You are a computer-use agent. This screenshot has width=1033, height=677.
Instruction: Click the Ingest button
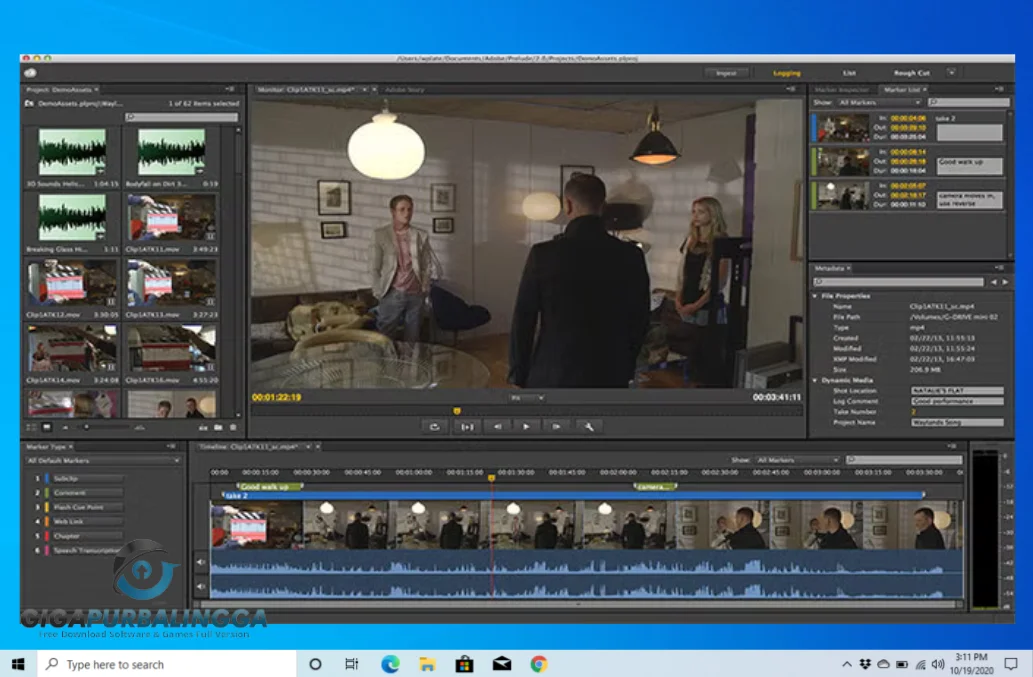(725, 72)
